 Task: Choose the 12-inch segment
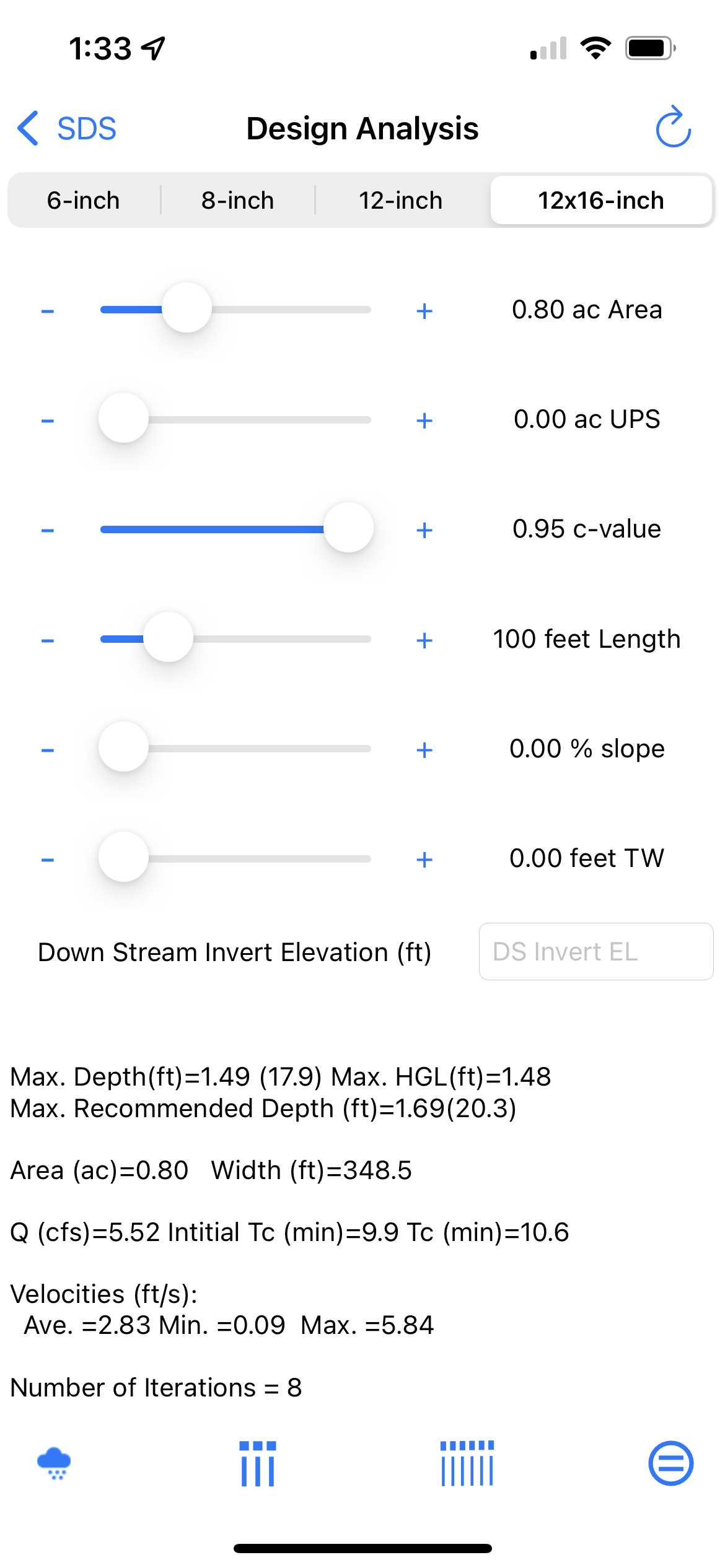point(401,201)
